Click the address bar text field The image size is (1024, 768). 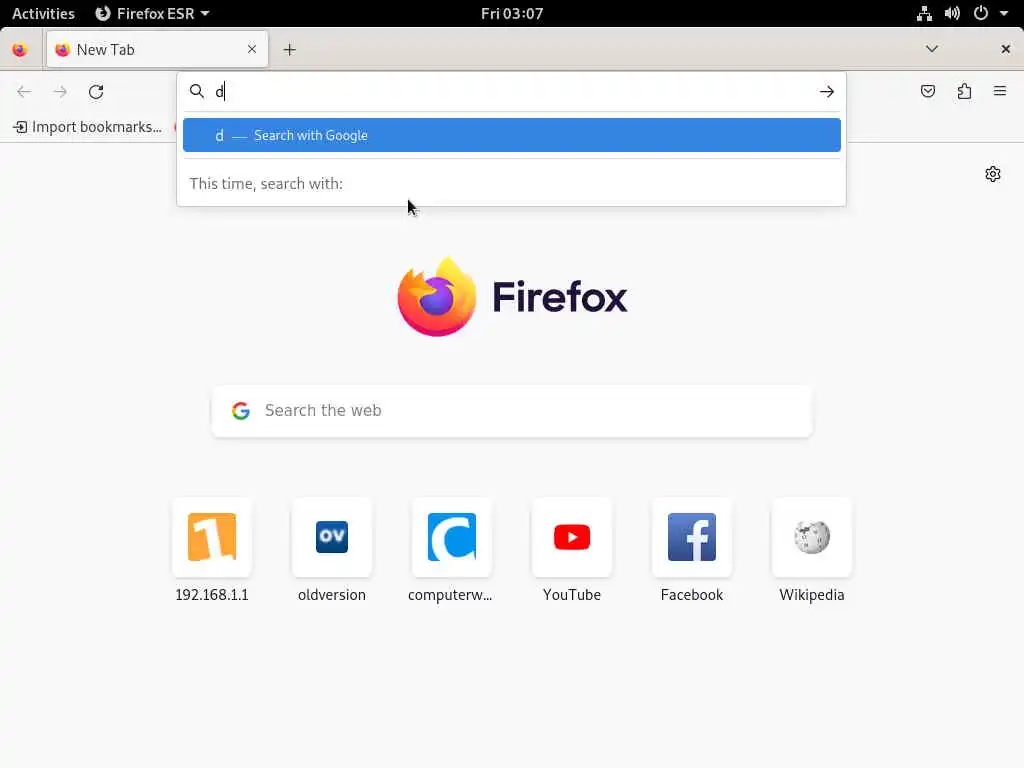coord(513,91)
